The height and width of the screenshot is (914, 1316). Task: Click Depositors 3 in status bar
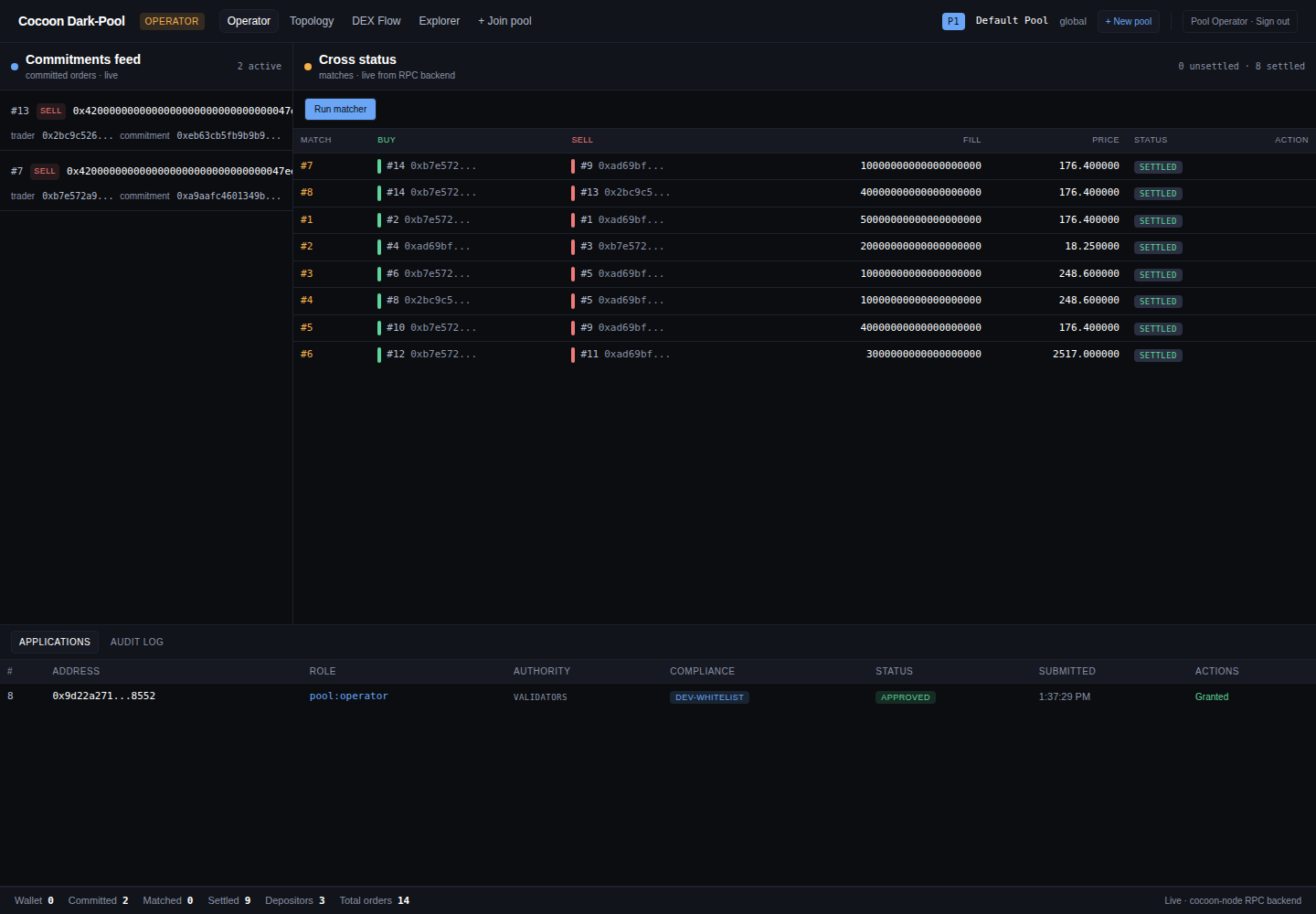[295, 900]
